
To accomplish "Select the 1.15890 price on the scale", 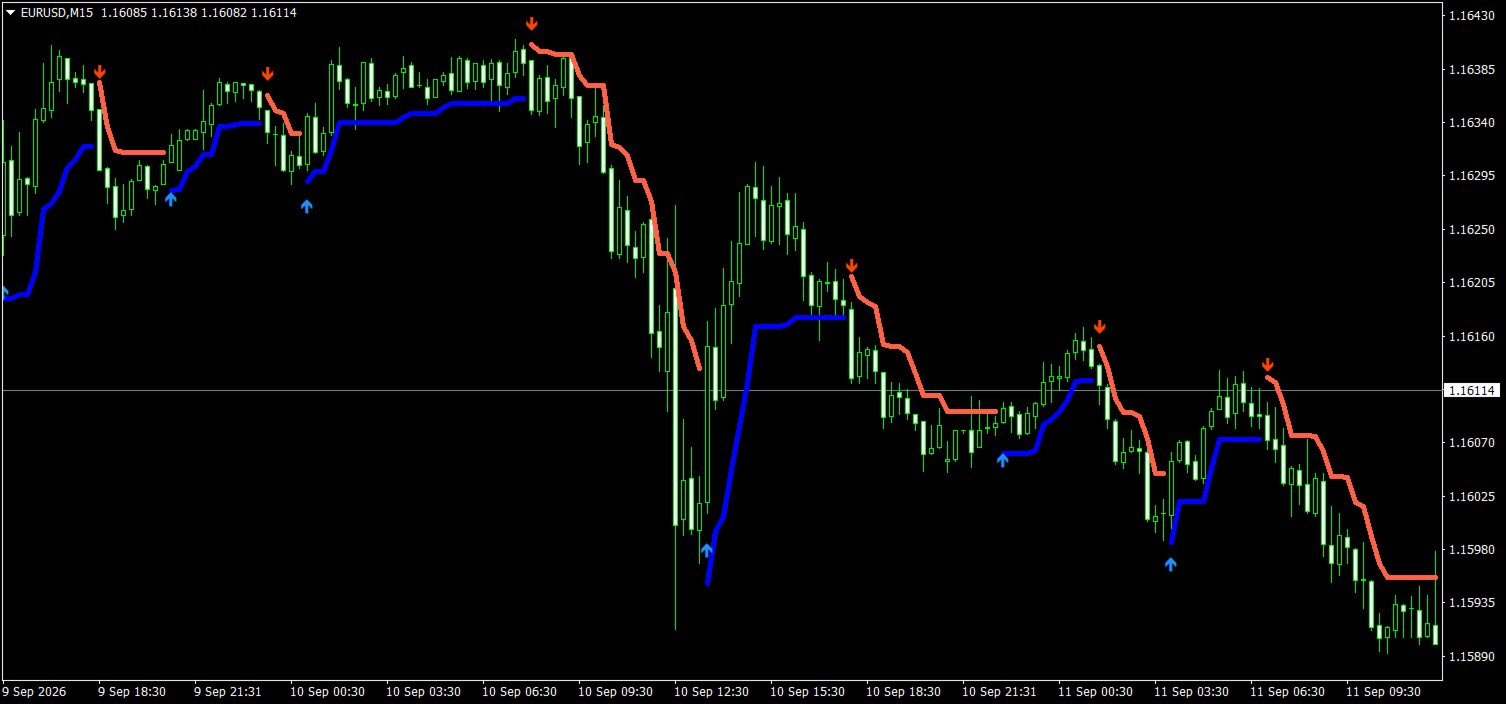I will pyautogui.click(x=1470, y=656).
